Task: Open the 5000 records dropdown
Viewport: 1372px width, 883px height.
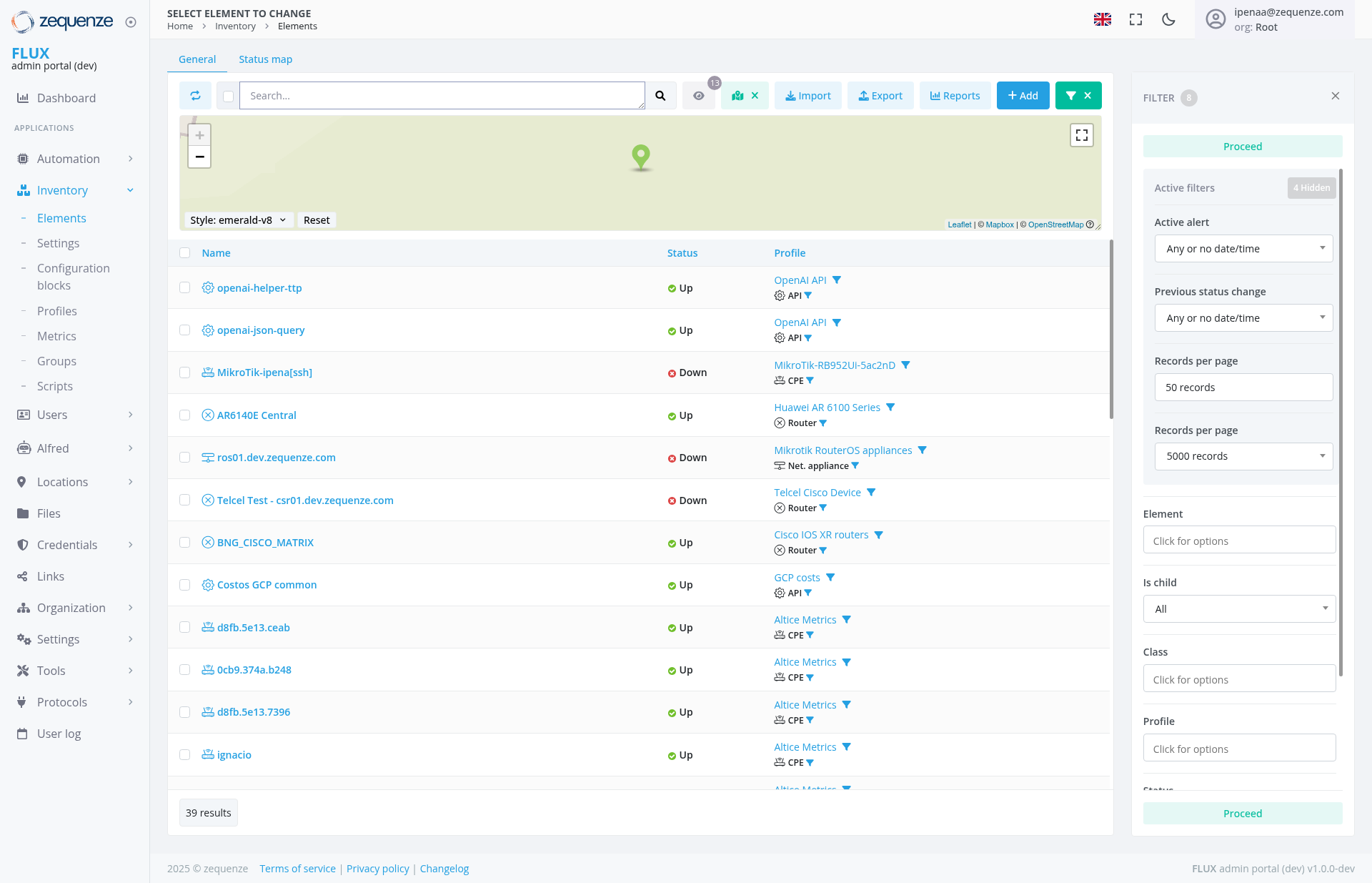Action: pos(1243,456)
